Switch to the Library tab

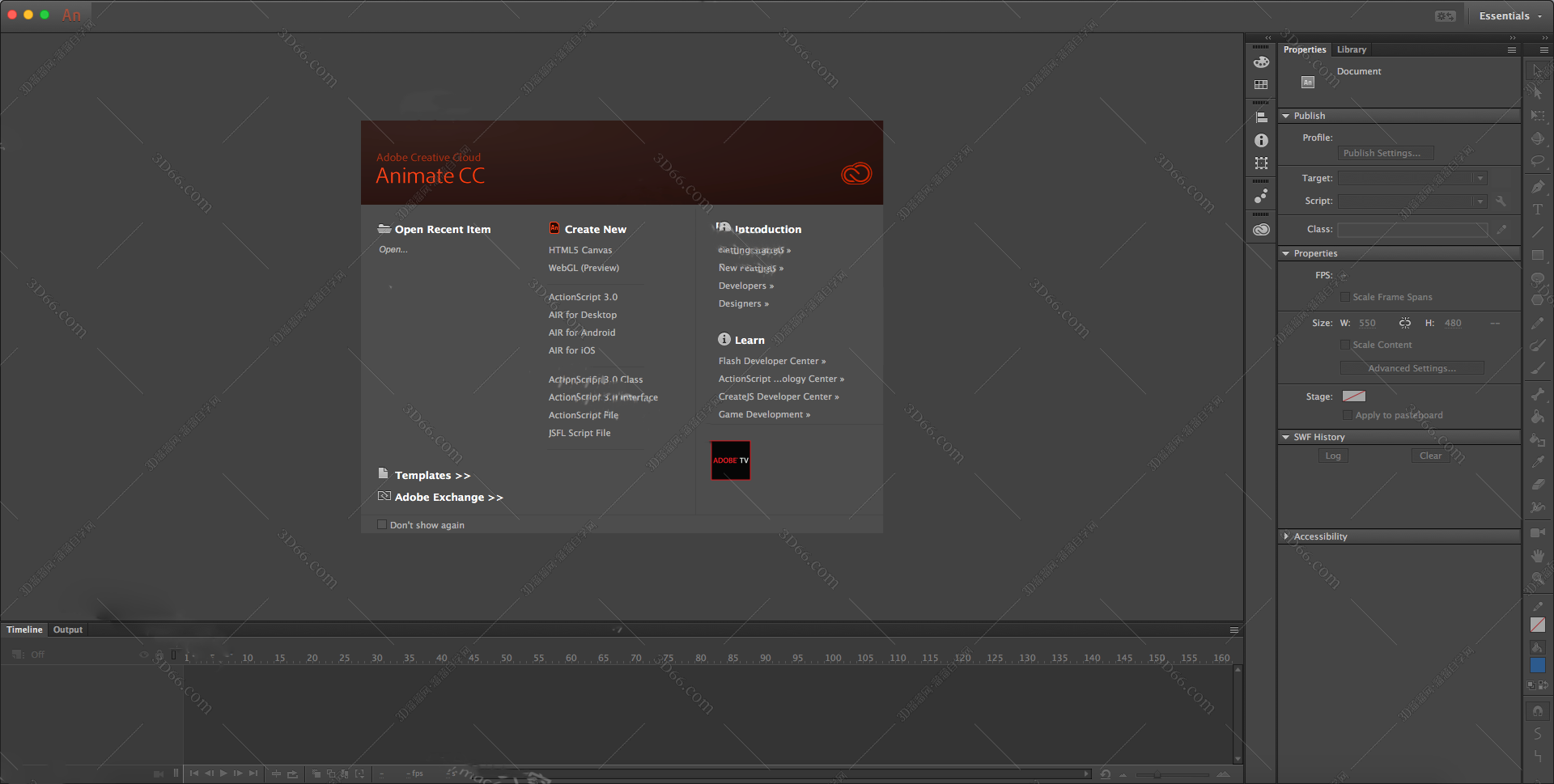1351,49
